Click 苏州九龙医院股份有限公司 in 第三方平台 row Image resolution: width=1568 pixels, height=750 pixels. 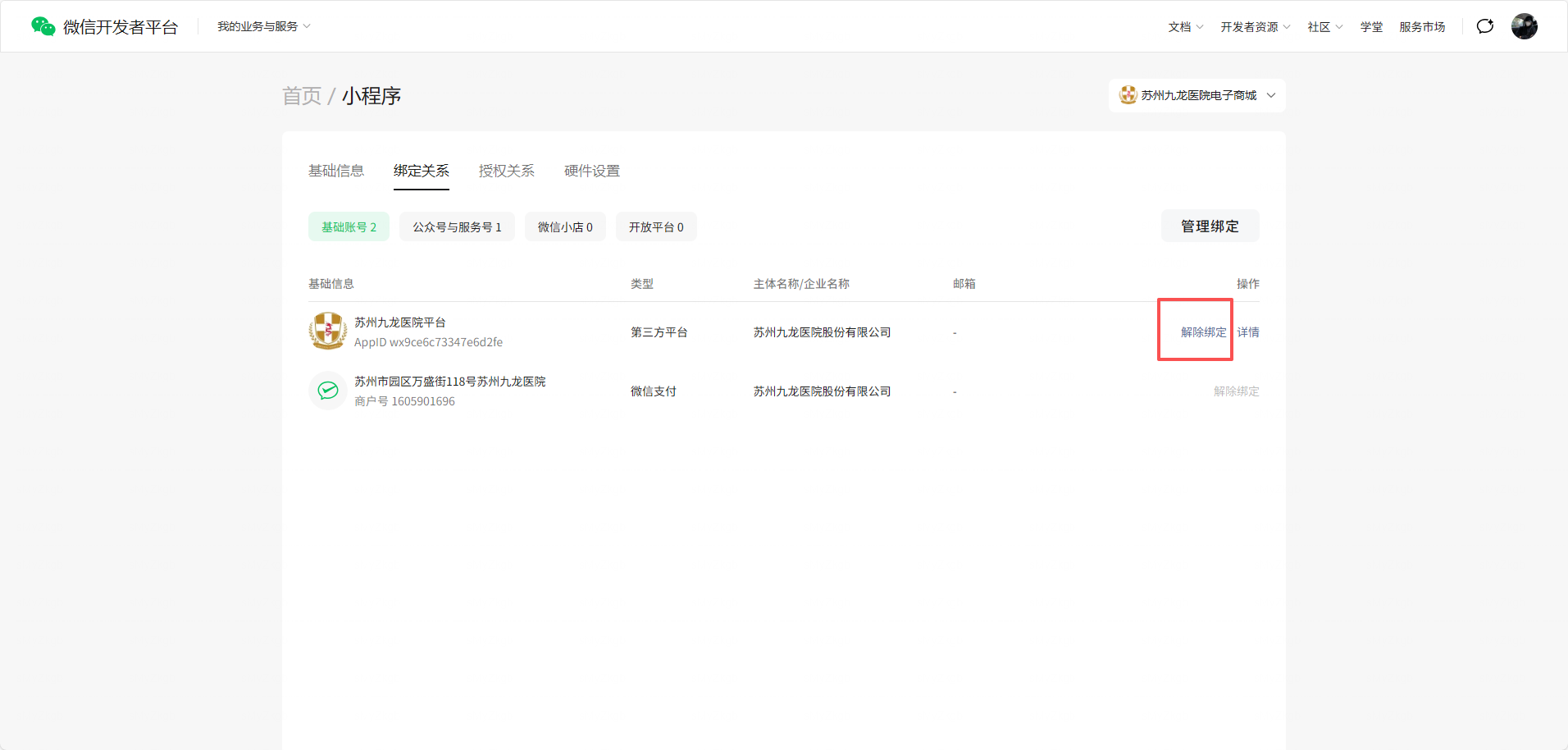[823, 332]
